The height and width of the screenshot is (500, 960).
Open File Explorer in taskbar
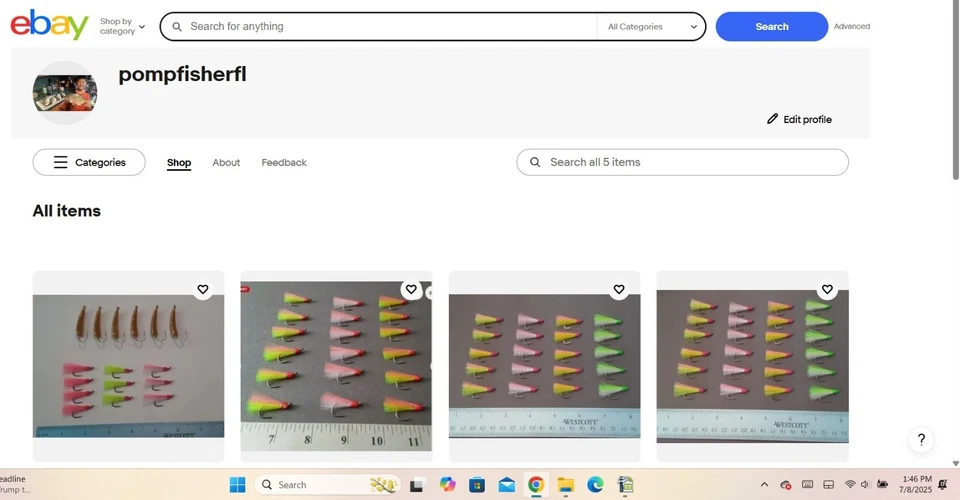(565, 485)
